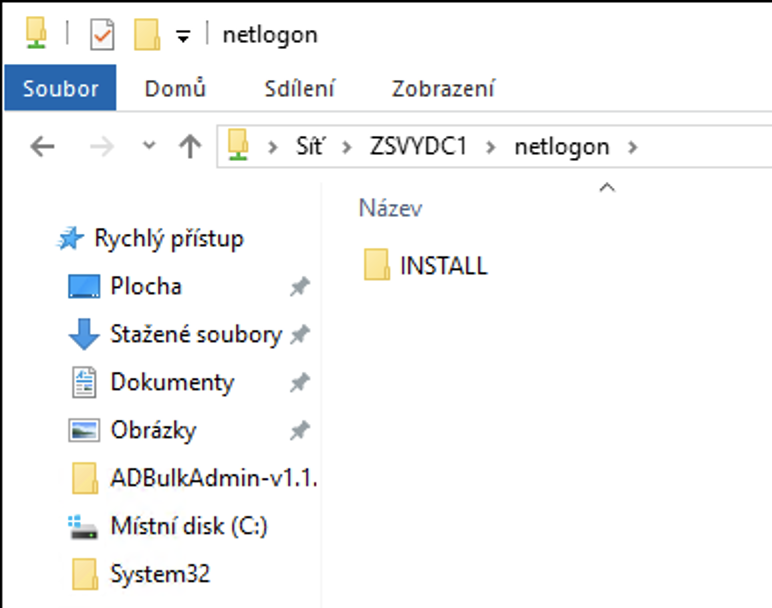Open Plocha desktop in sidebar
Viewport: 772px width, 608px height.
tap(146, 287)
